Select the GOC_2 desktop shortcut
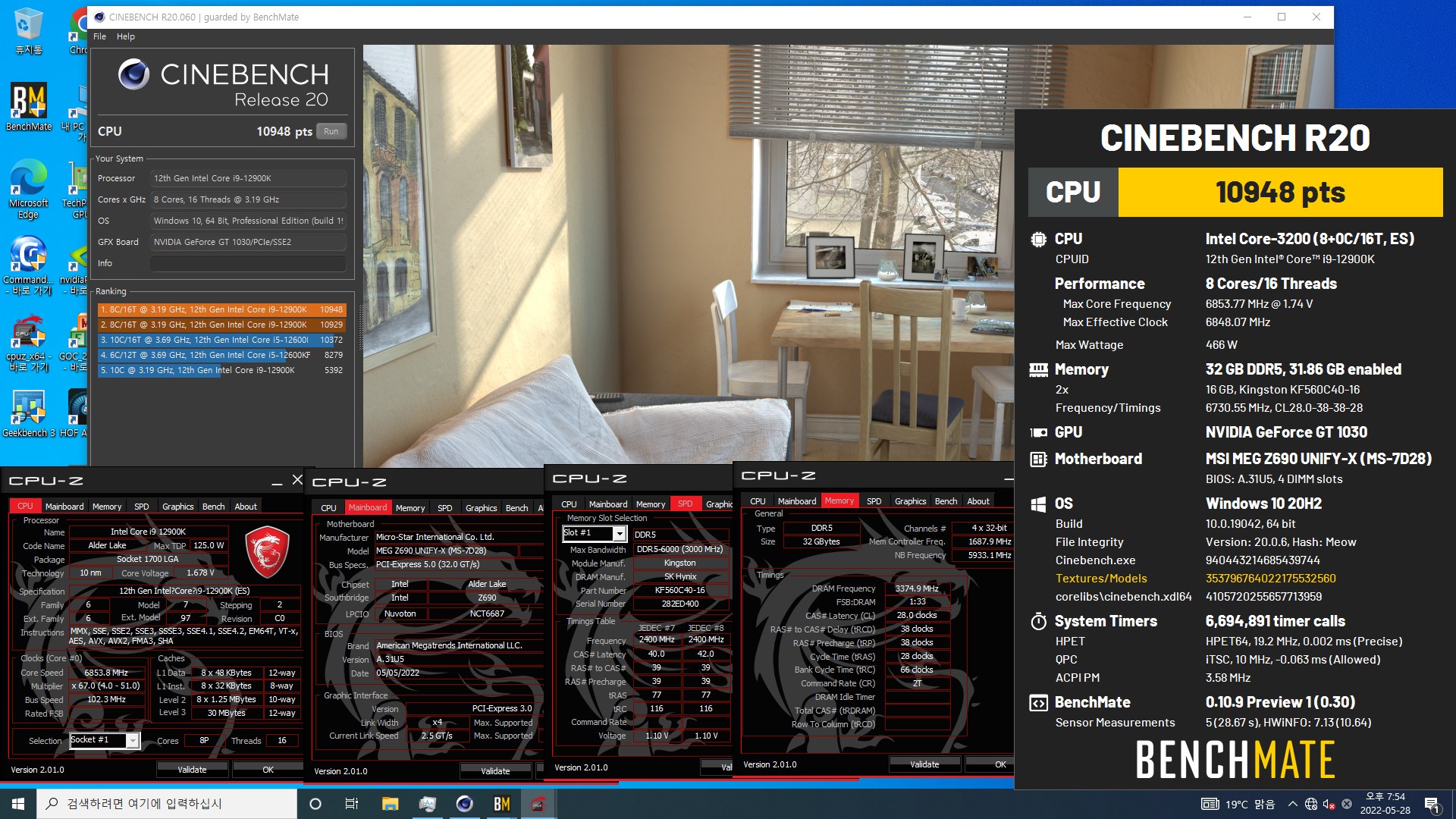 (x=74, y=343)
